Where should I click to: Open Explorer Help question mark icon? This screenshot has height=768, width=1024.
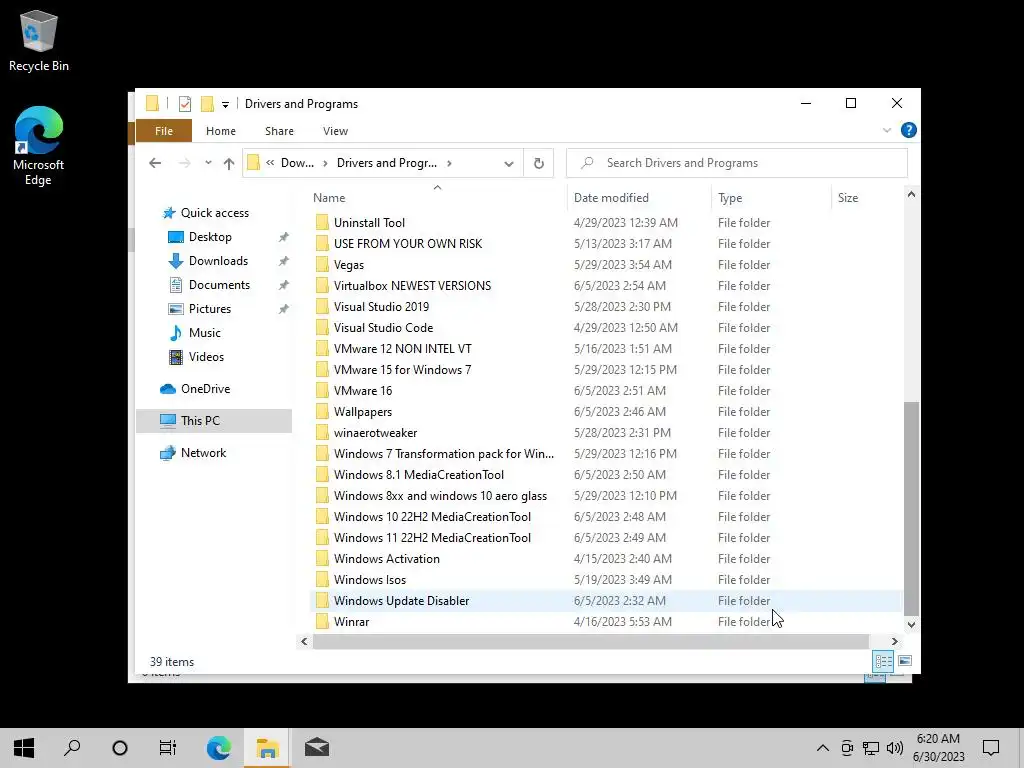[x=908, y=130]
